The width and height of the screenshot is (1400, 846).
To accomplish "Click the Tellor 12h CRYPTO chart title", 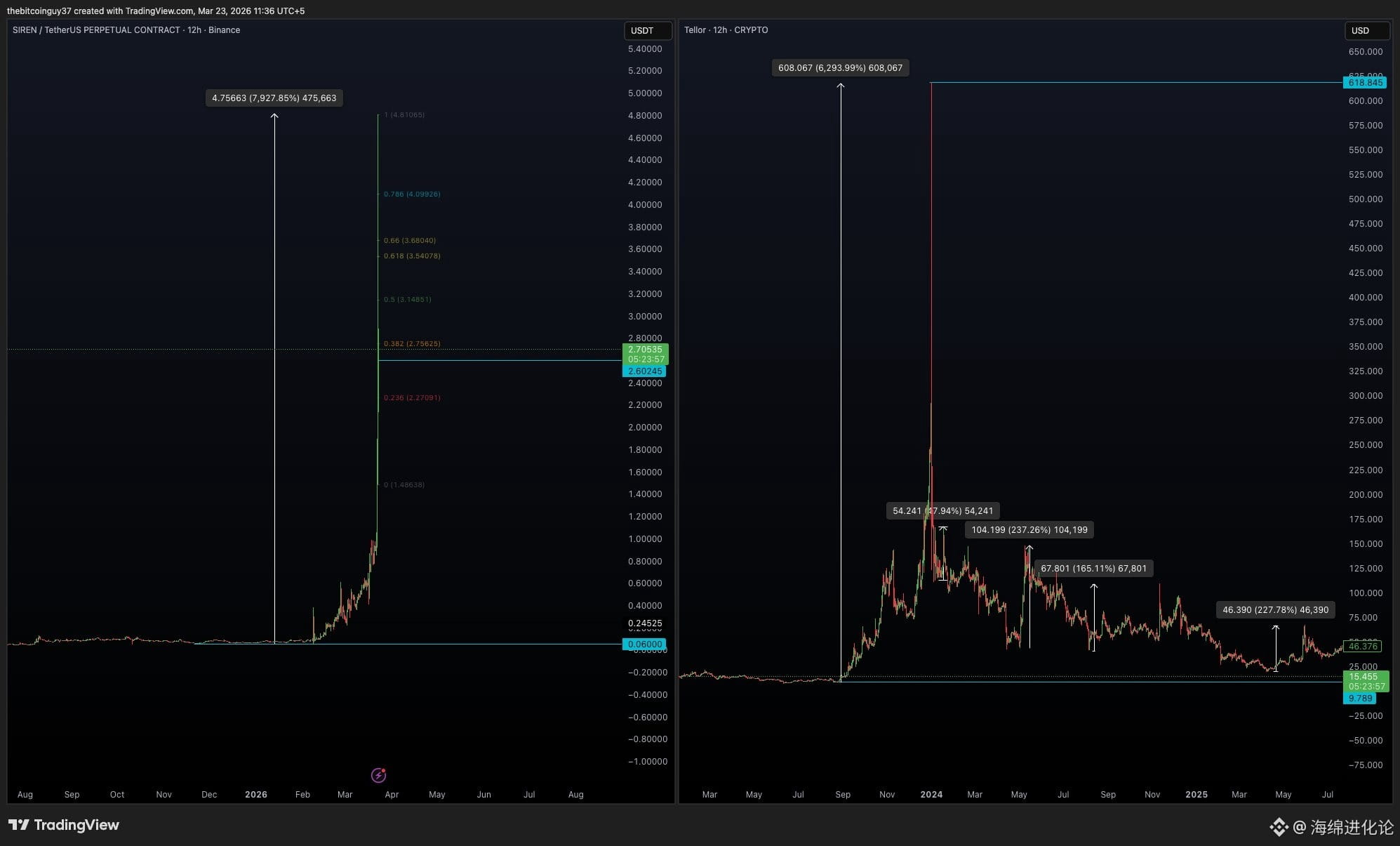I will click(x=726, y=30).
